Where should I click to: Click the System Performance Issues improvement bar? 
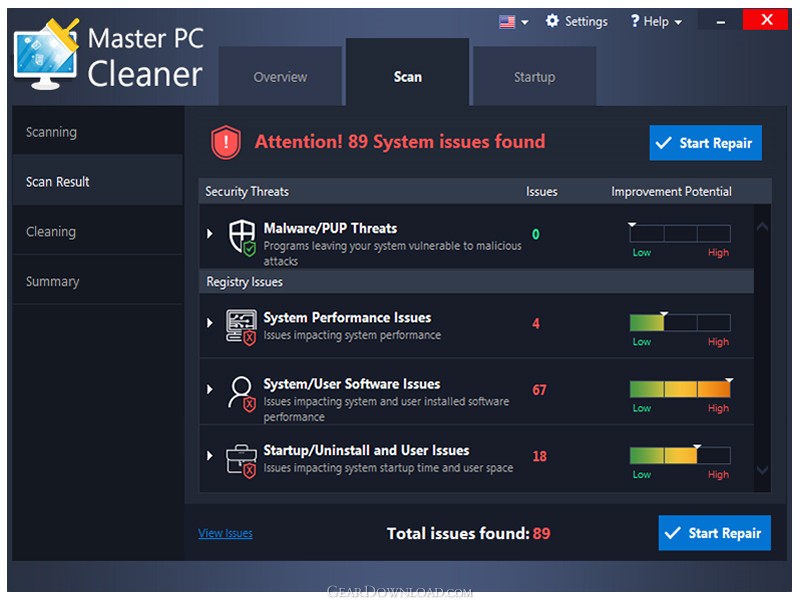680,323
